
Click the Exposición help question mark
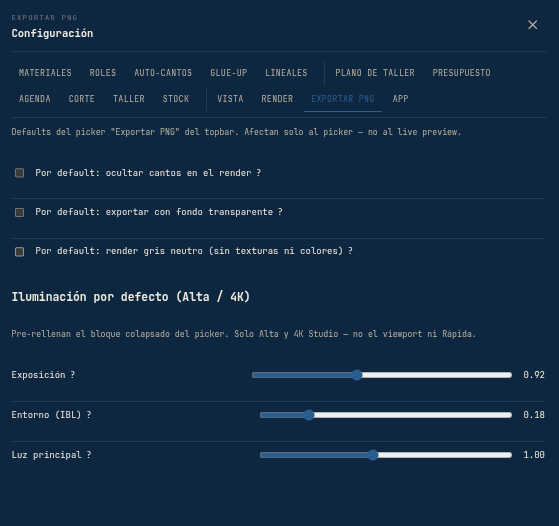tap(73, 375)
